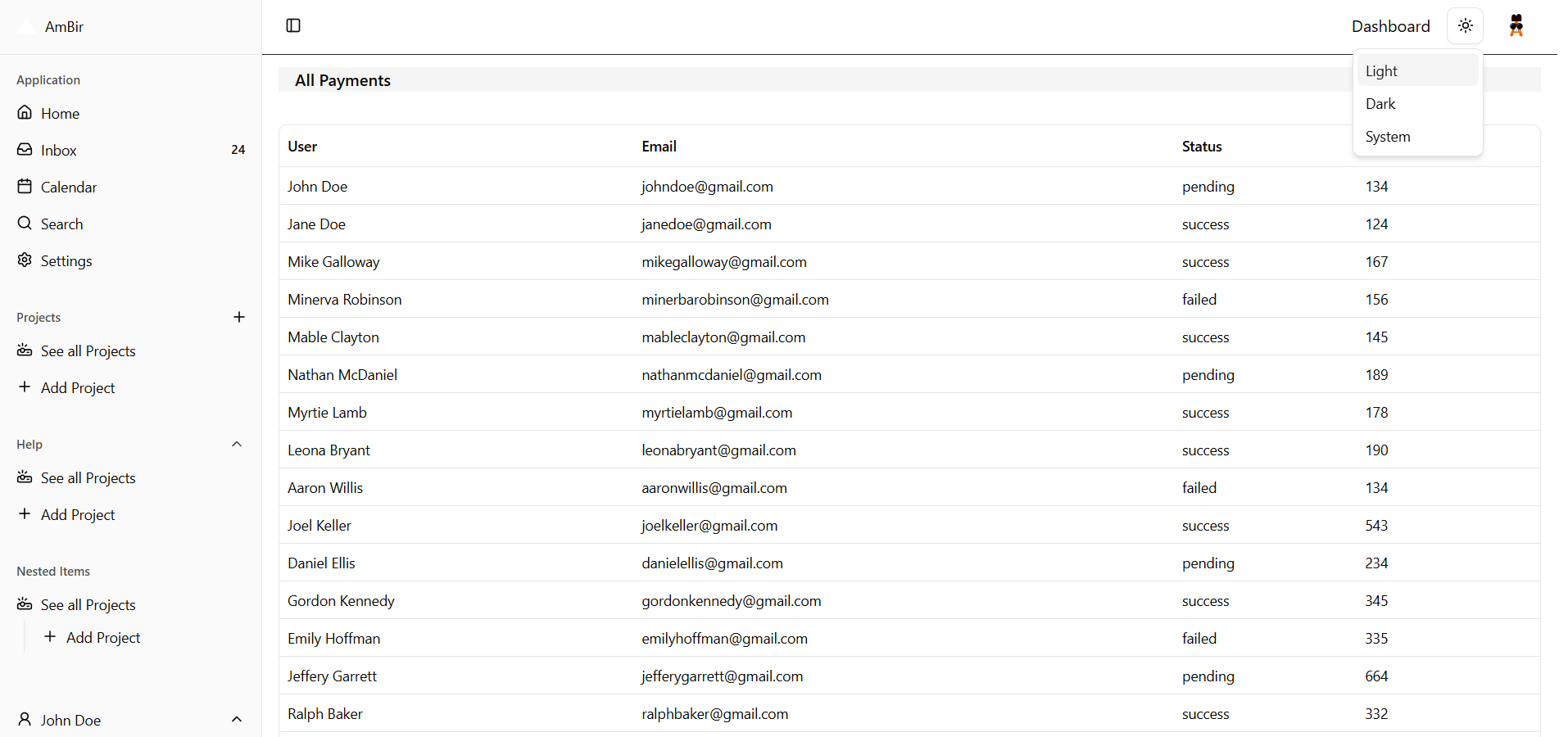The height and width of the screenshot is (737, 1568).
Task: Click the Gordon Kennedy user cell
Action: point(341,601)
